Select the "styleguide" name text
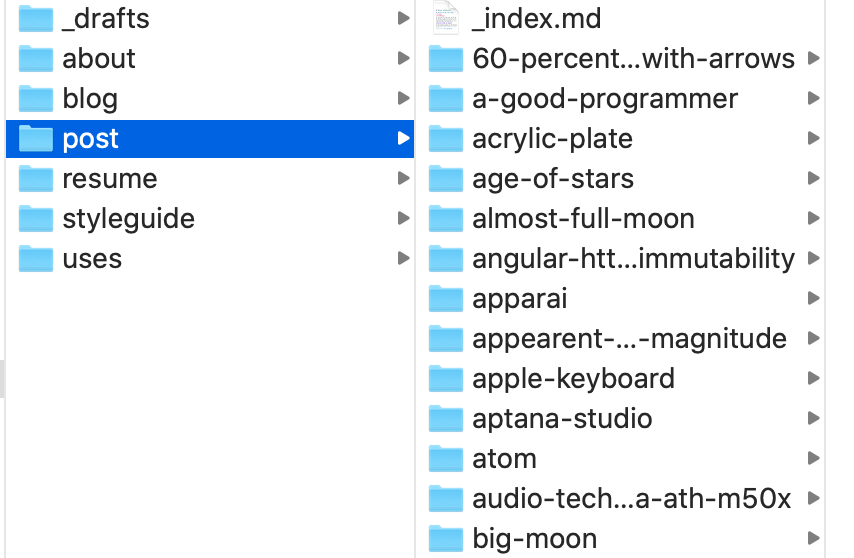Image resolution: width=854 pixels, height=558 pixels. tap(129, 219)
